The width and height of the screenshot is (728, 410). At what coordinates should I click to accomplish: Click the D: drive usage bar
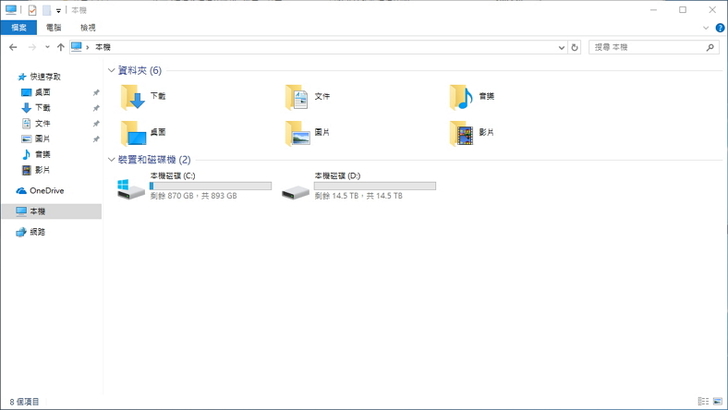click(375, 186)
